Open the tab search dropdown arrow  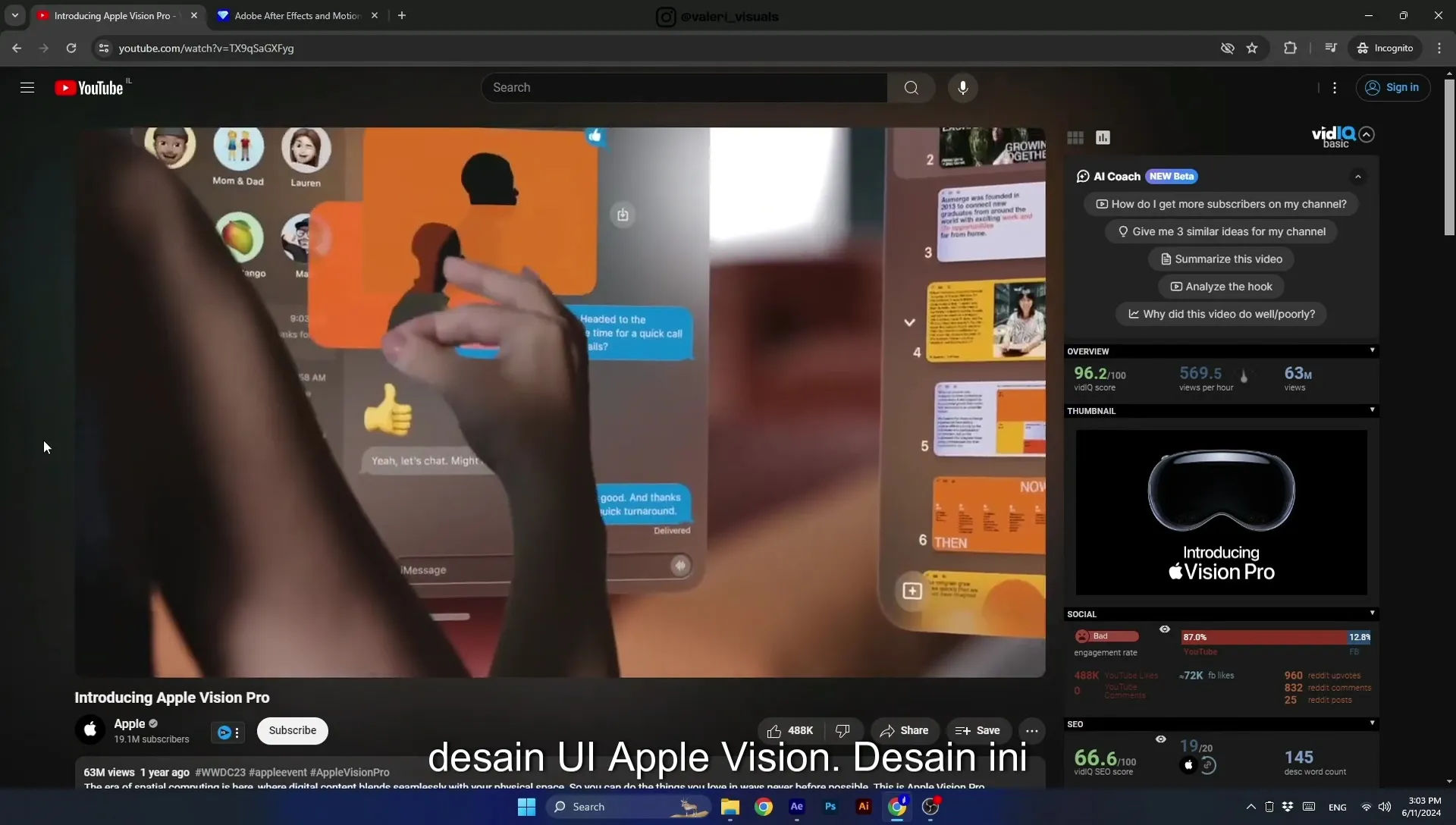14,15
